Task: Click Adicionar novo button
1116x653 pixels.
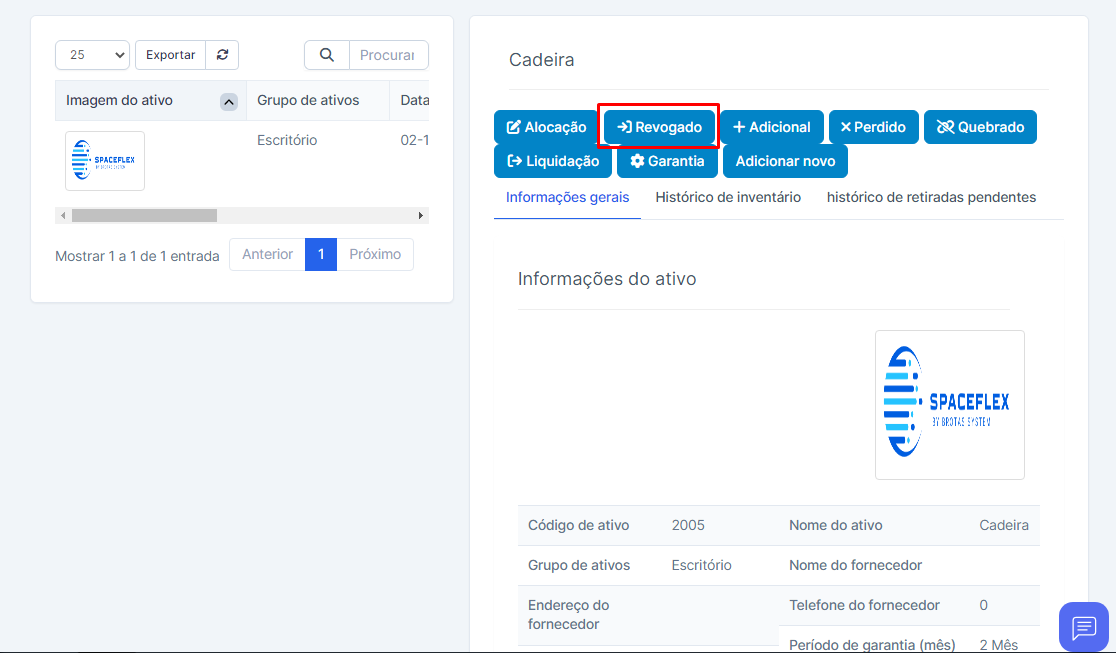Action: (x=785, y=161)
